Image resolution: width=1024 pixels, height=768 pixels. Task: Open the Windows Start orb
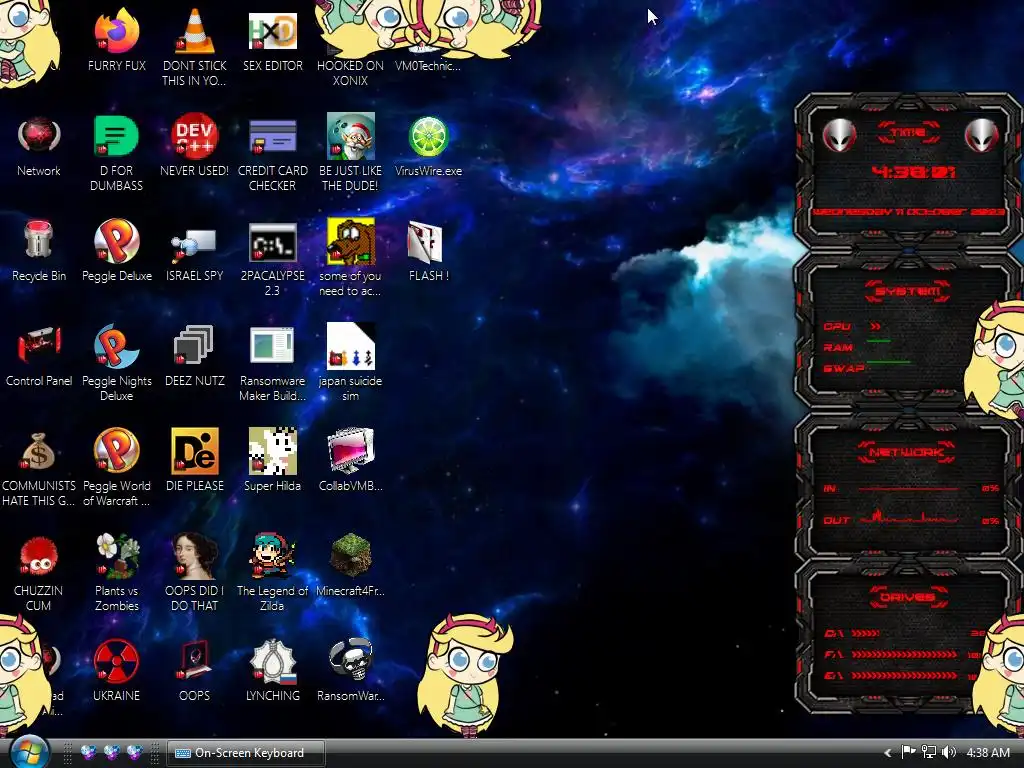click(x=29, y=752)
